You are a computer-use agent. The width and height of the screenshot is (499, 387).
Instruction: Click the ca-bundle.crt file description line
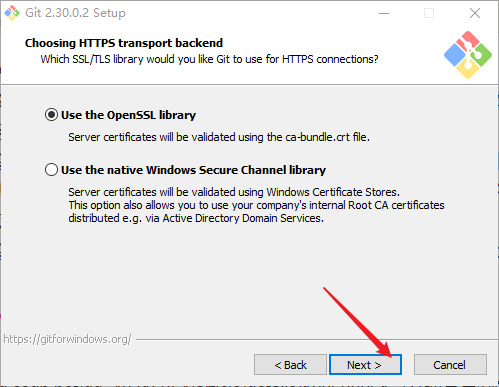[x=219, y=137]
